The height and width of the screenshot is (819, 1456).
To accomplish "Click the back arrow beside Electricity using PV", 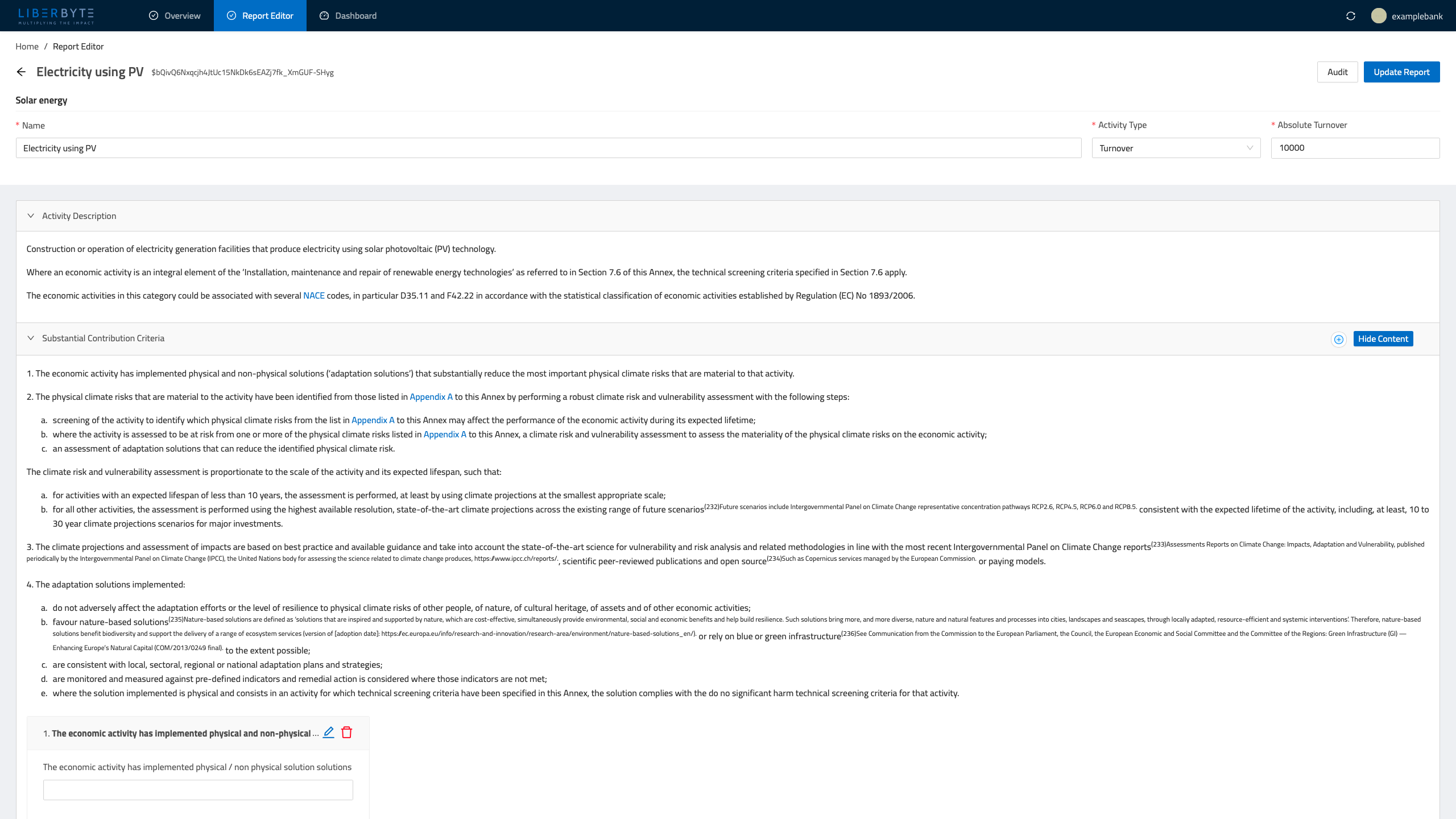I will click(21, 72).
